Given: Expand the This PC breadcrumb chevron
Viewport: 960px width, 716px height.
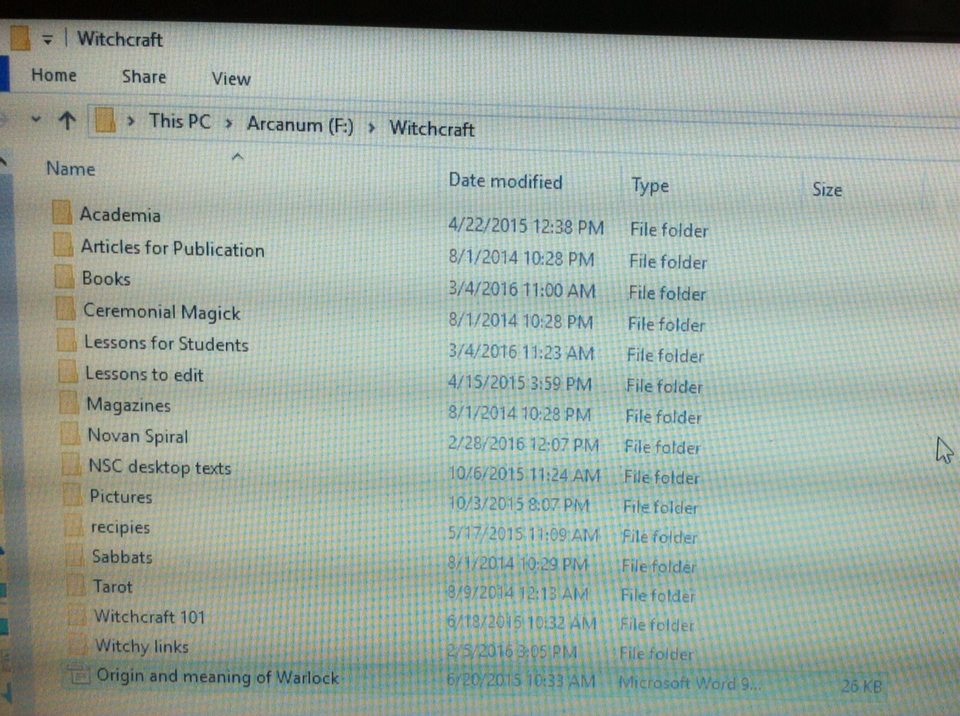Looking at the screenshot, I should click(229, 124).
